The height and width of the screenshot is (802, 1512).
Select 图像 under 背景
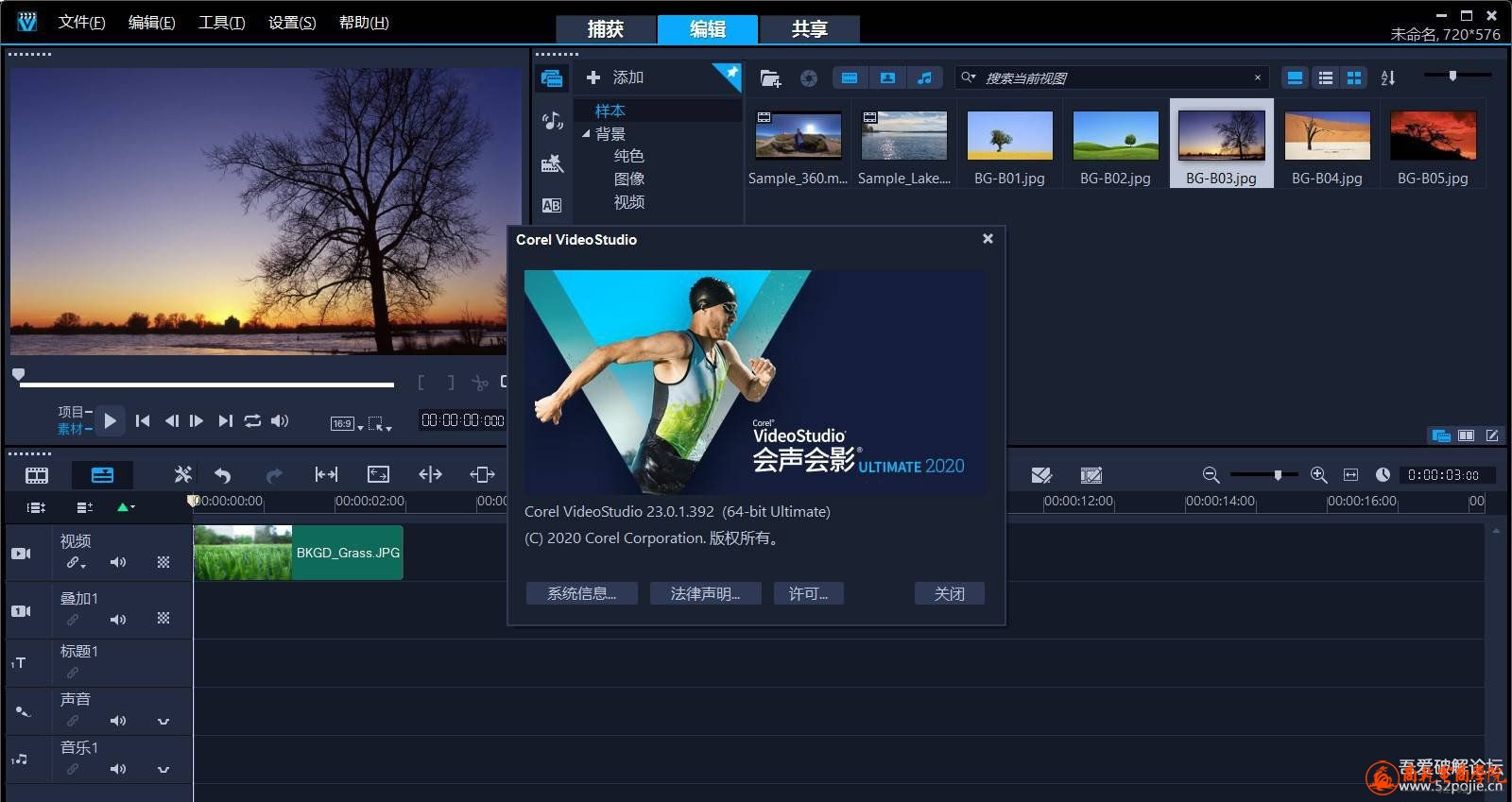(x=629, y=179)
